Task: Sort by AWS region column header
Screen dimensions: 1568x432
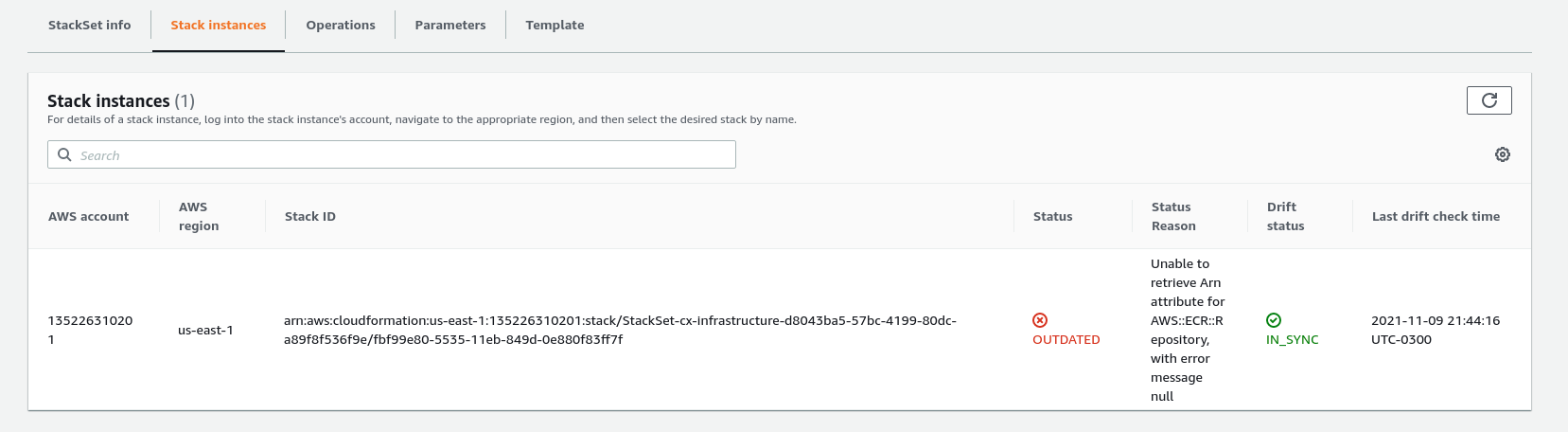Action: click(199, 216)
